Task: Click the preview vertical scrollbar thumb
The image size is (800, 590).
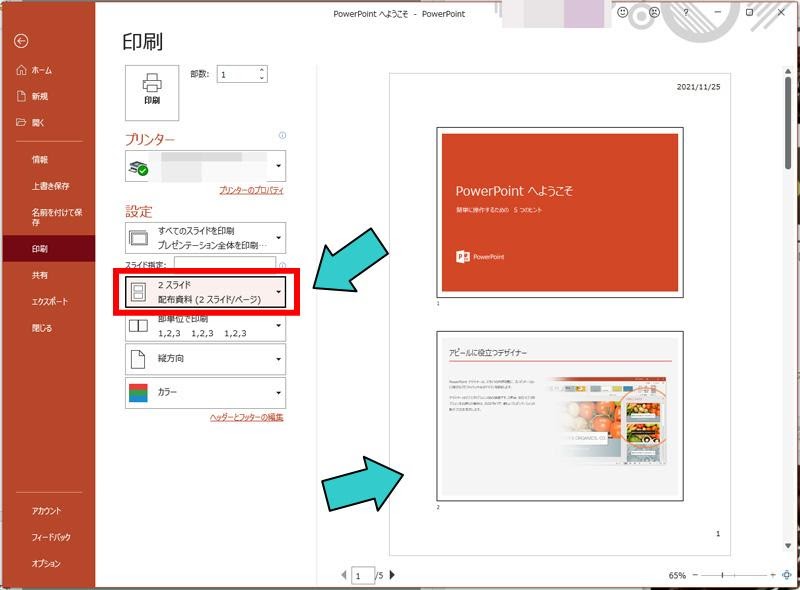Action: pos(788,123)
